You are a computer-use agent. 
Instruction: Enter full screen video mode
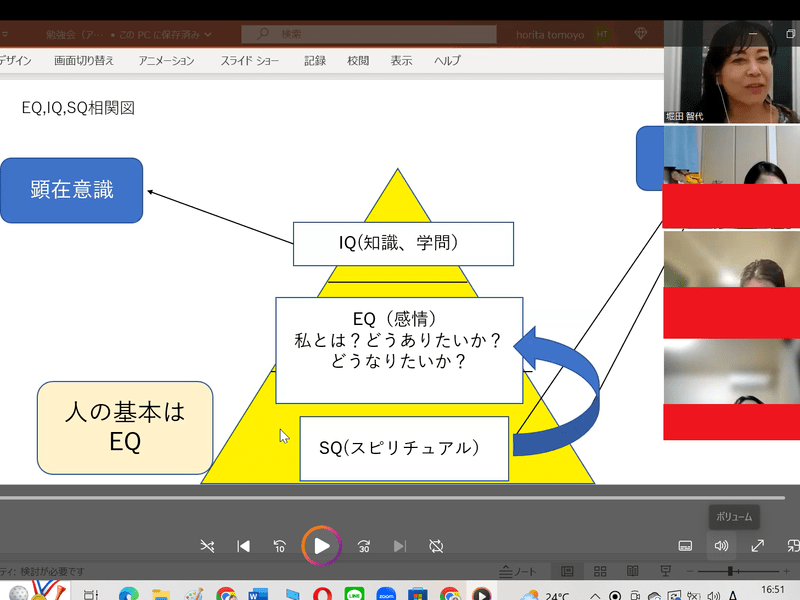click(758, 546)
